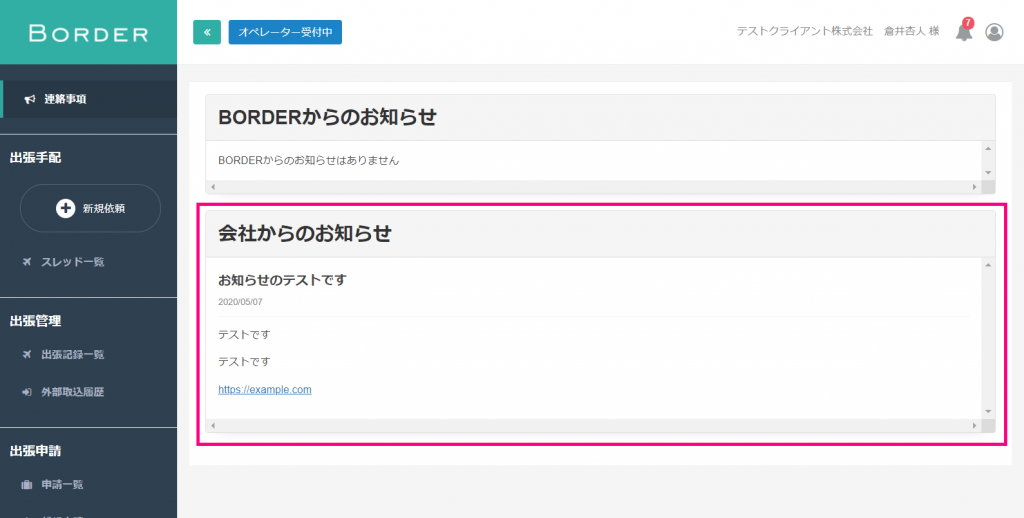The height and width of the screenshot is (518, 1024).
Task: Click the plus icon for 新規依頼
Action: coord(66,208)
